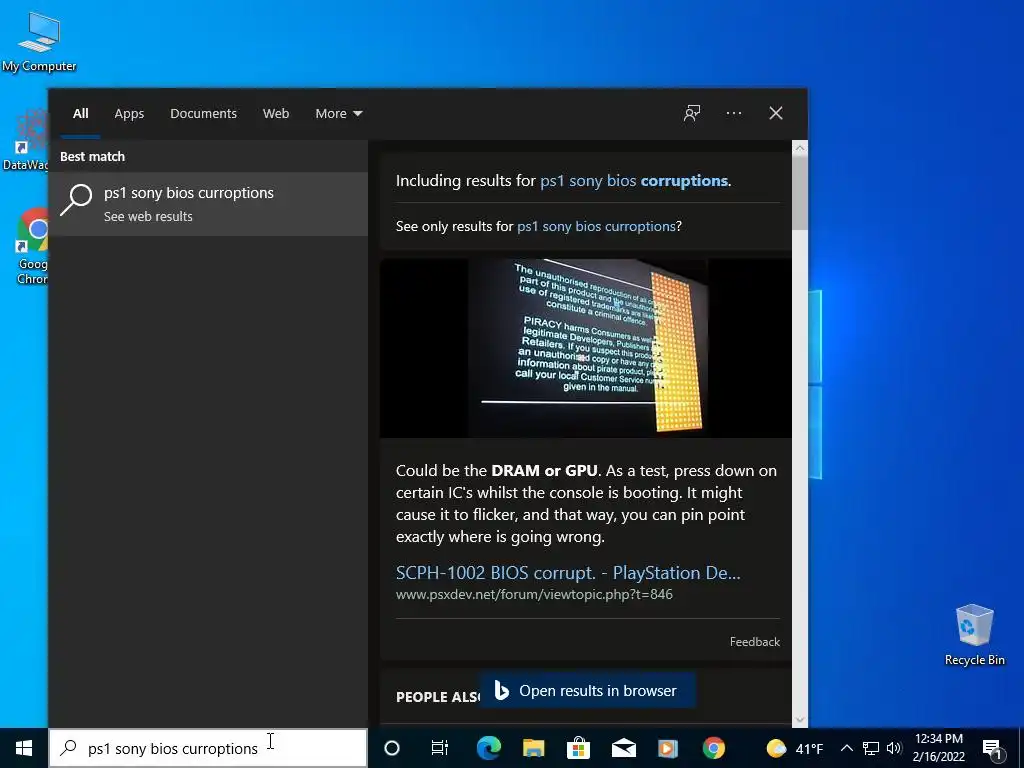Select the My Computer desktop icon

click(39, 42)
